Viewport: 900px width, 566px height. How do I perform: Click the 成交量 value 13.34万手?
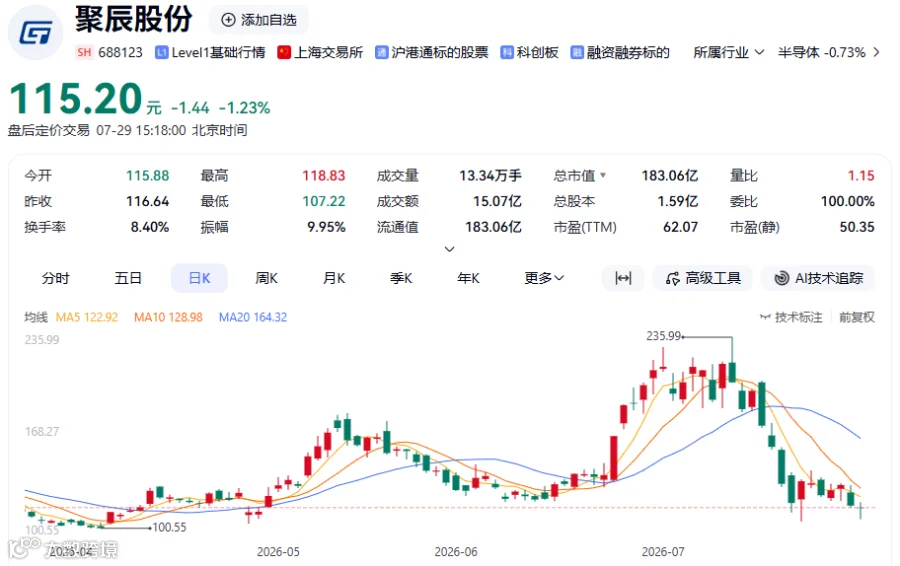pyautogui.click(x=490, y=176)
